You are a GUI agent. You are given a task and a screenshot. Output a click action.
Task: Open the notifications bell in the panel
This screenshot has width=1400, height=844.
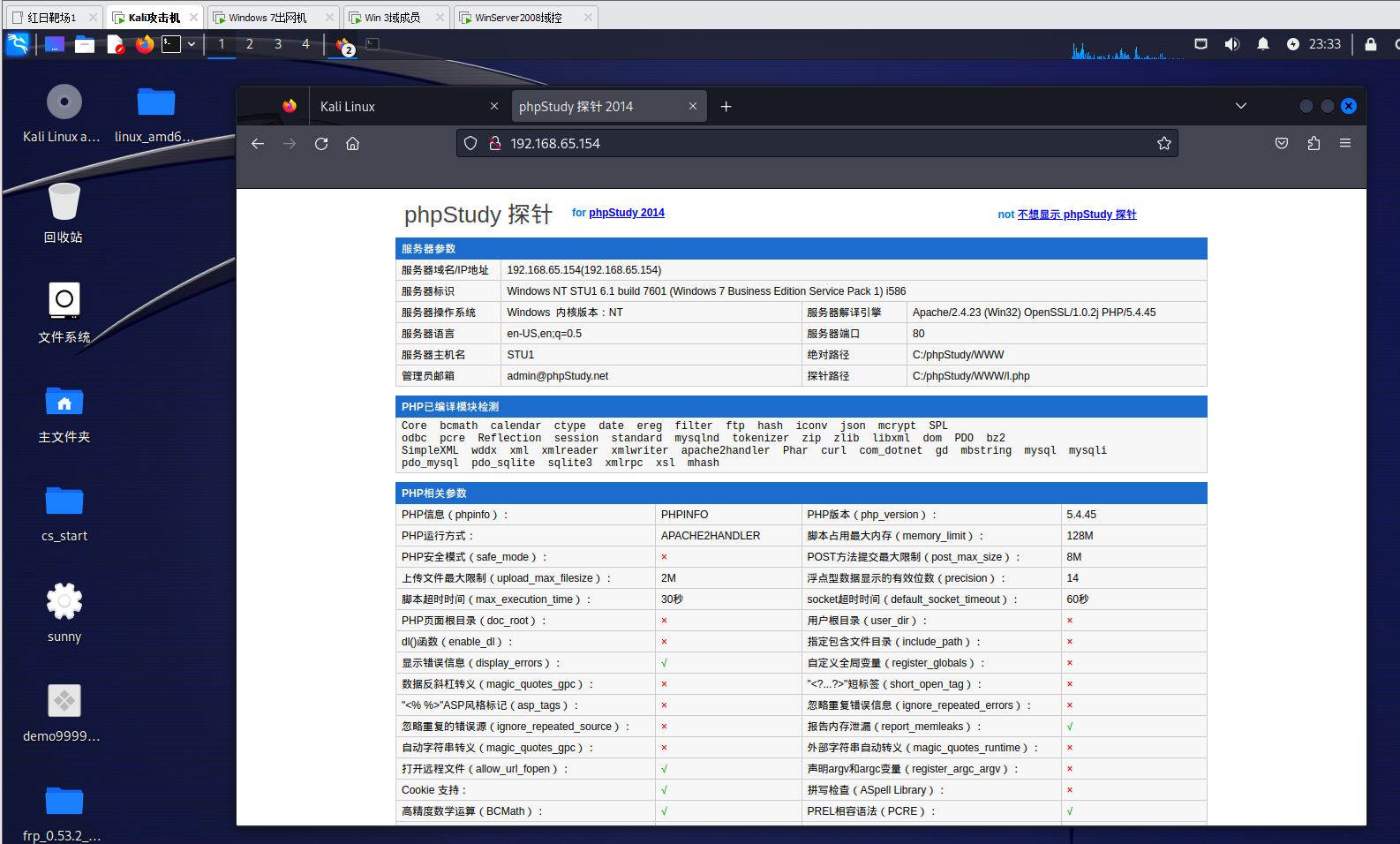coord(1262,44)
